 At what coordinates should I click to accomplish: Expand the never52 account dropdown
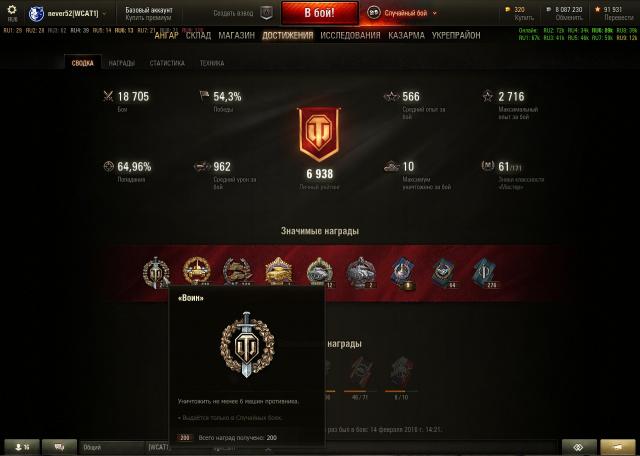pos(104,13)
